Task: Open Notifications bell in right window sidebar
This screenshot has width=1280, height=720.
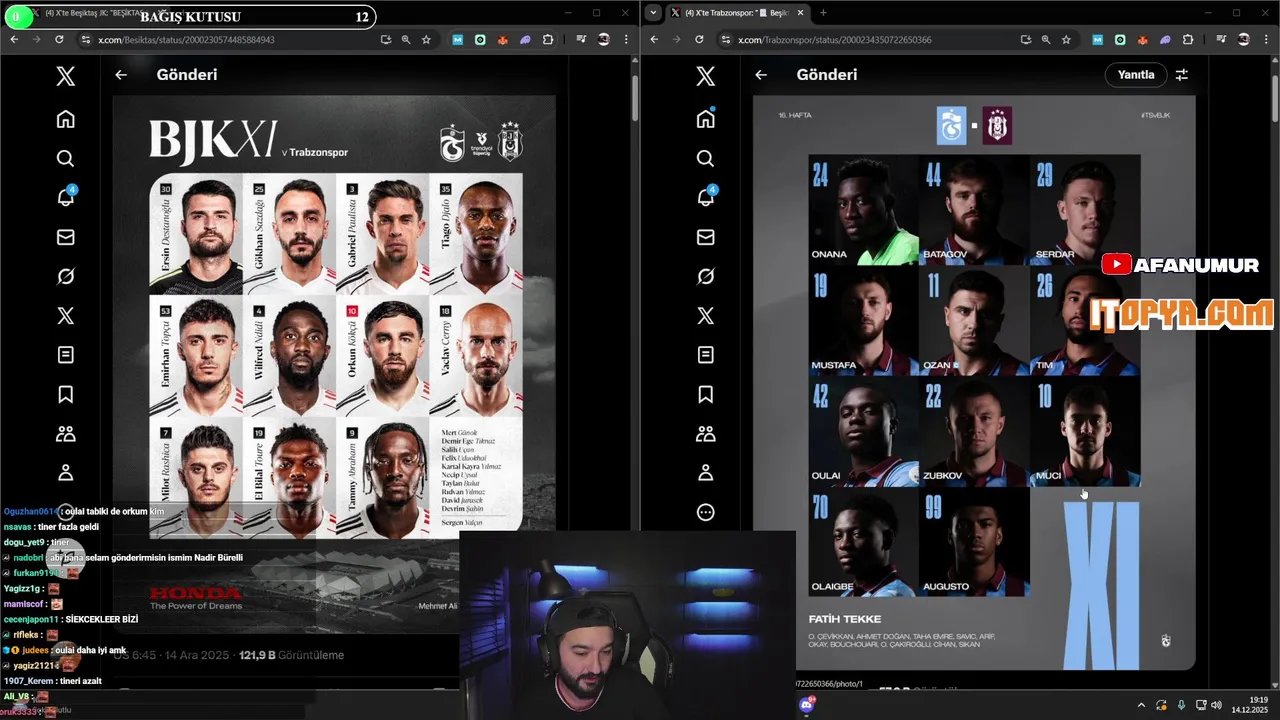Action: 705,197
